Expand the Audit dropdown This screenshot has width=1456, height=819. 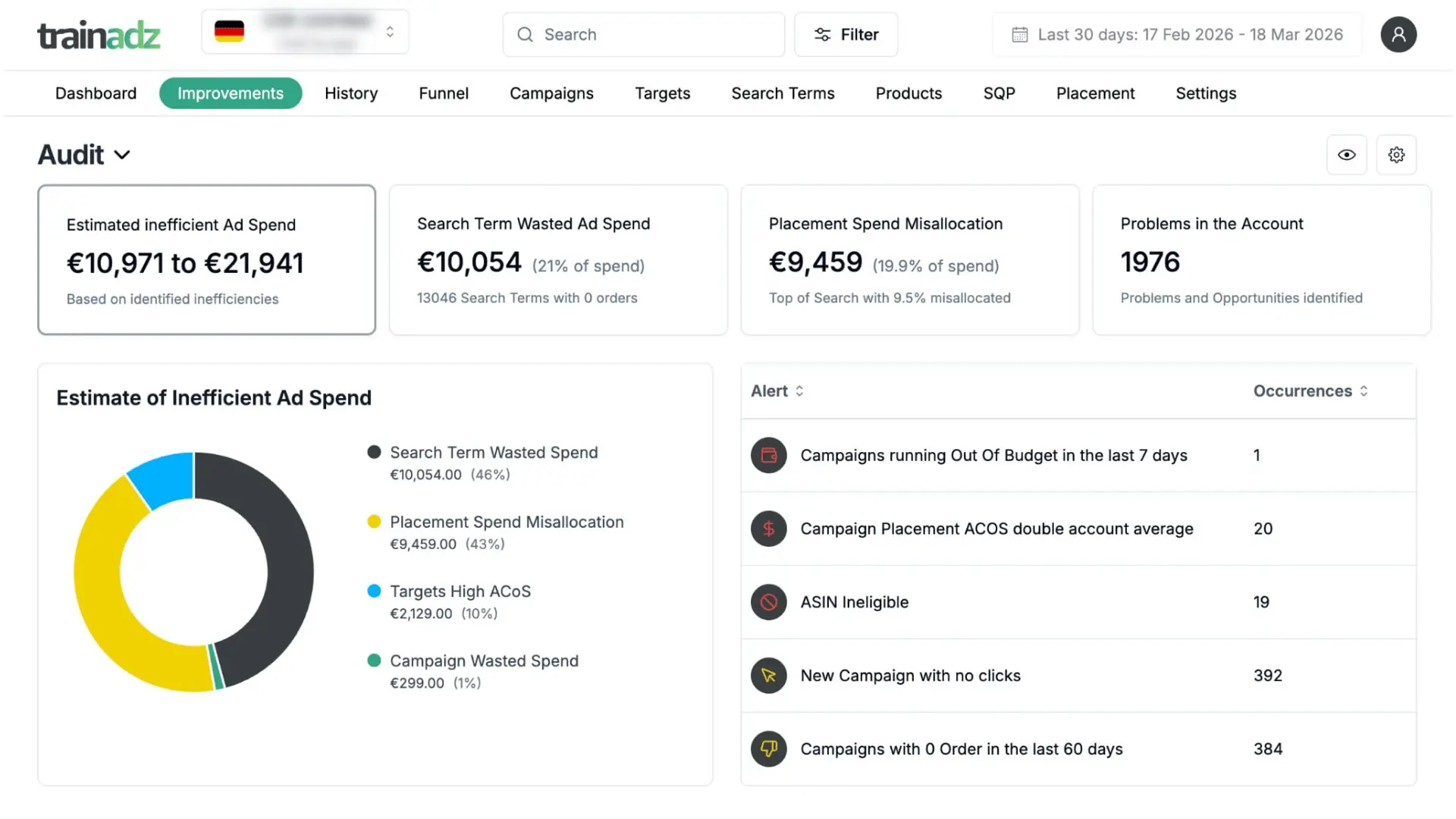pyautogui.click(x=123, y=154)
